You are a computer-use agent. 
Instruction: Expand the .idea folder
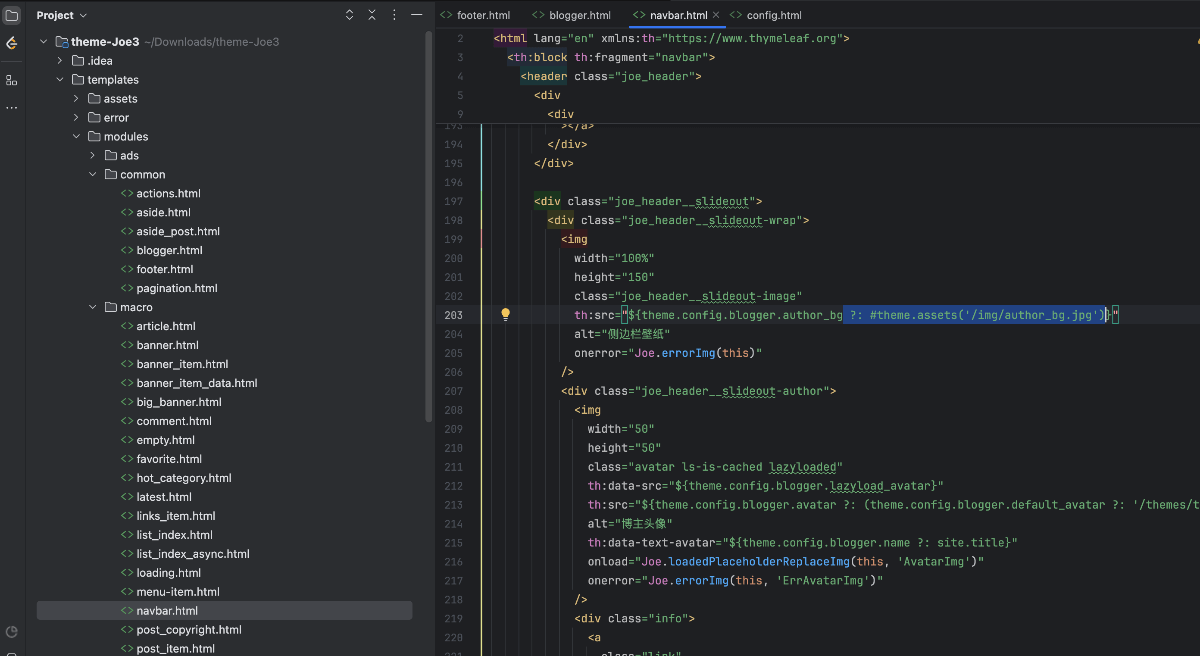click(60, 61)
